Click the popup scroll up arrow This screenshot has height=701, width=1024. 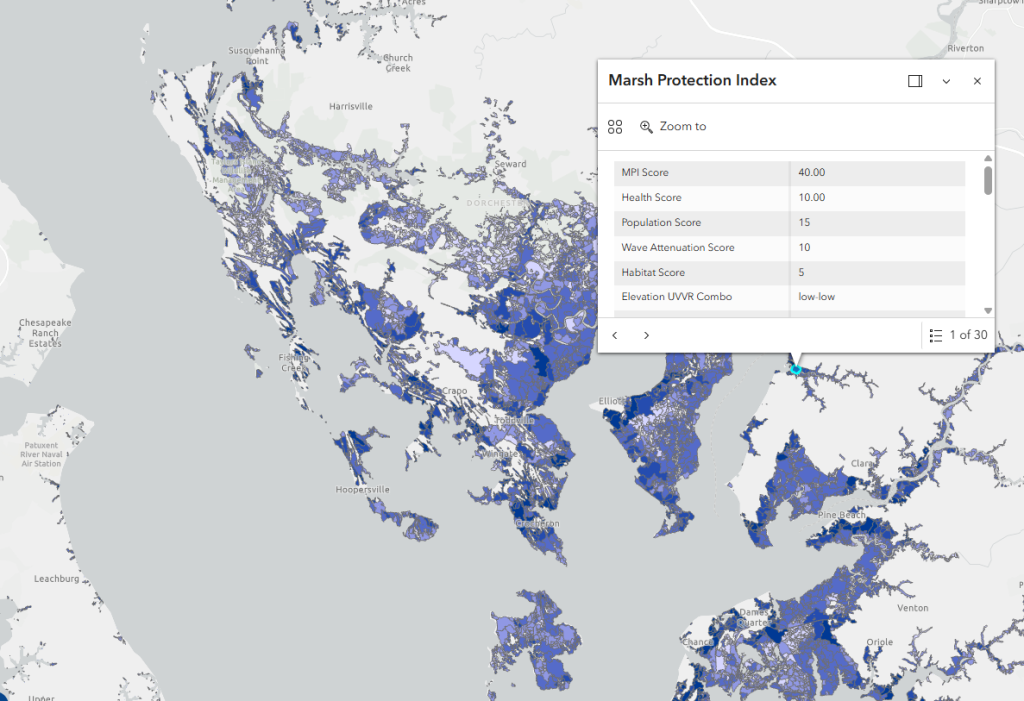(x=988, y=158)
